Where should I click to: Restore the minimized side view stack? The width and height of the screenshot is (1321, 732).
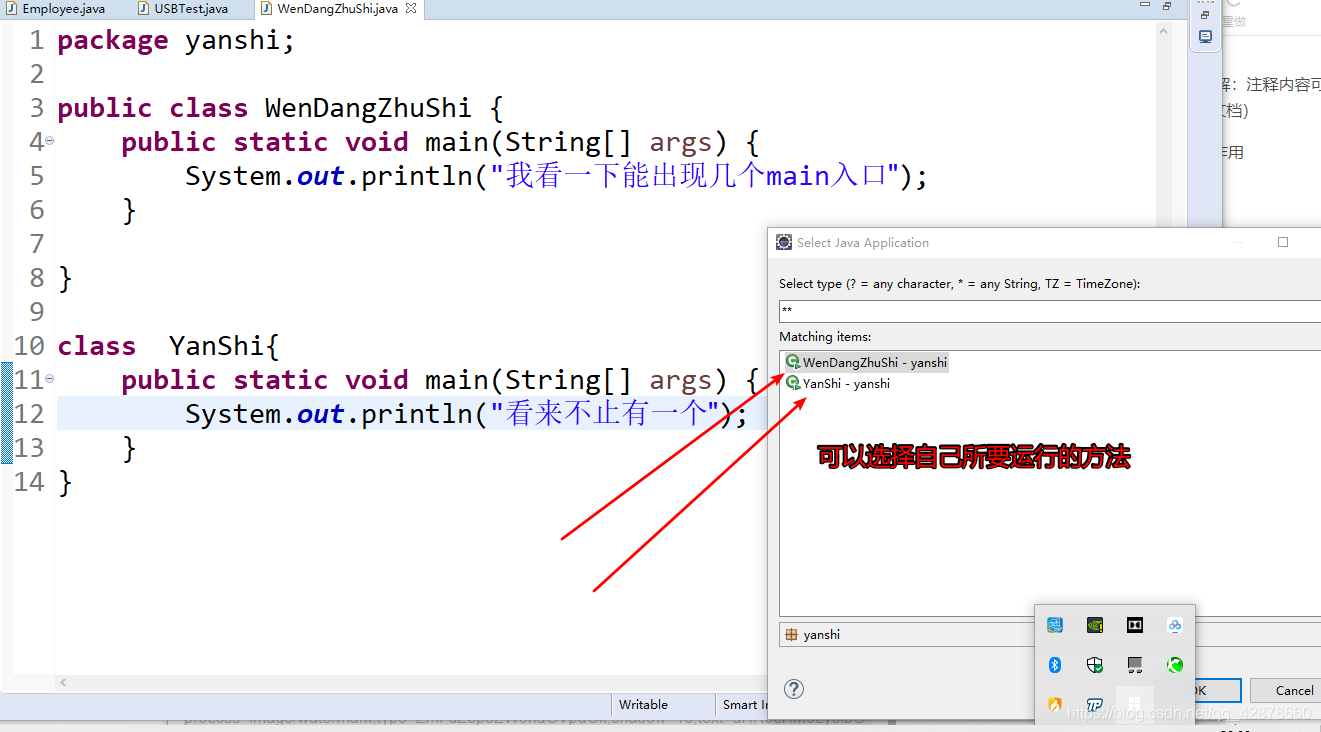click(1205, 15)
